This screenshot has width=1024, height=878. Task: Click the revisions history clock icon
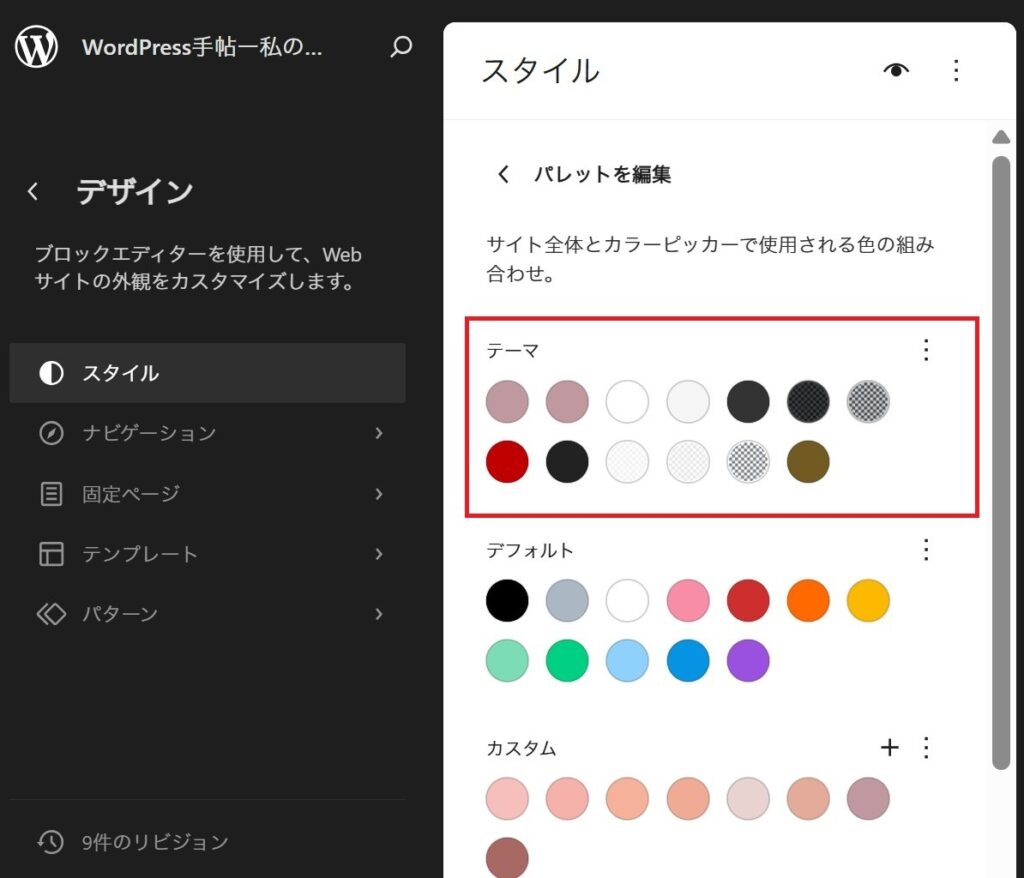[50, 842]
